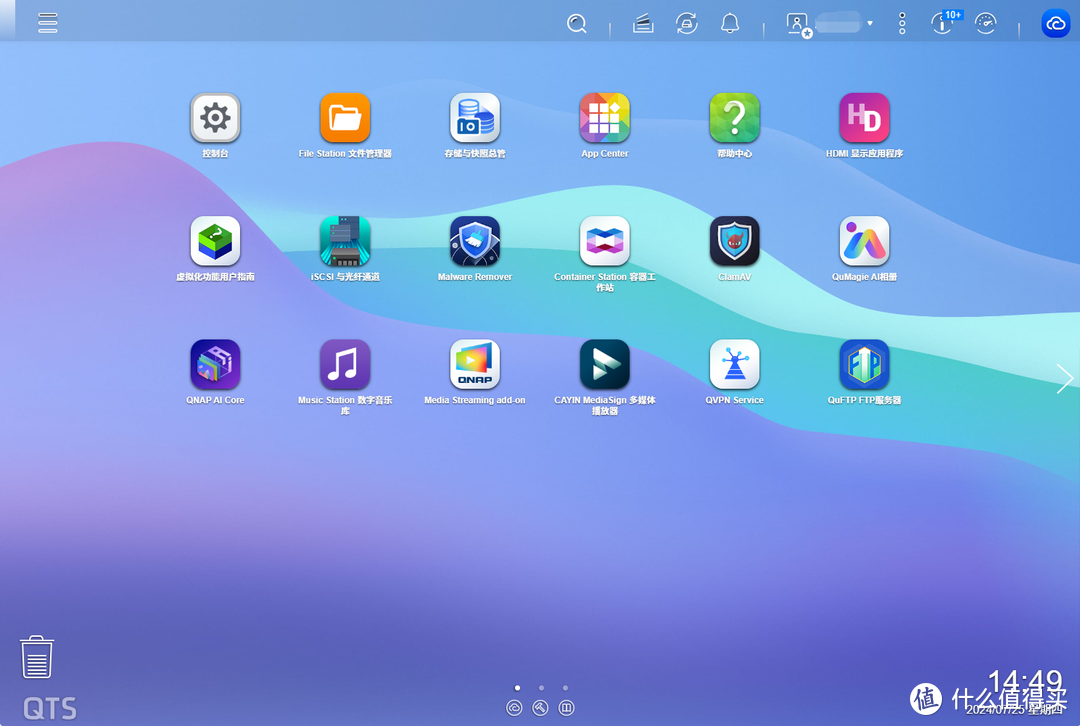
Task: Select the first desktop page dot
Action: [517, 687]
